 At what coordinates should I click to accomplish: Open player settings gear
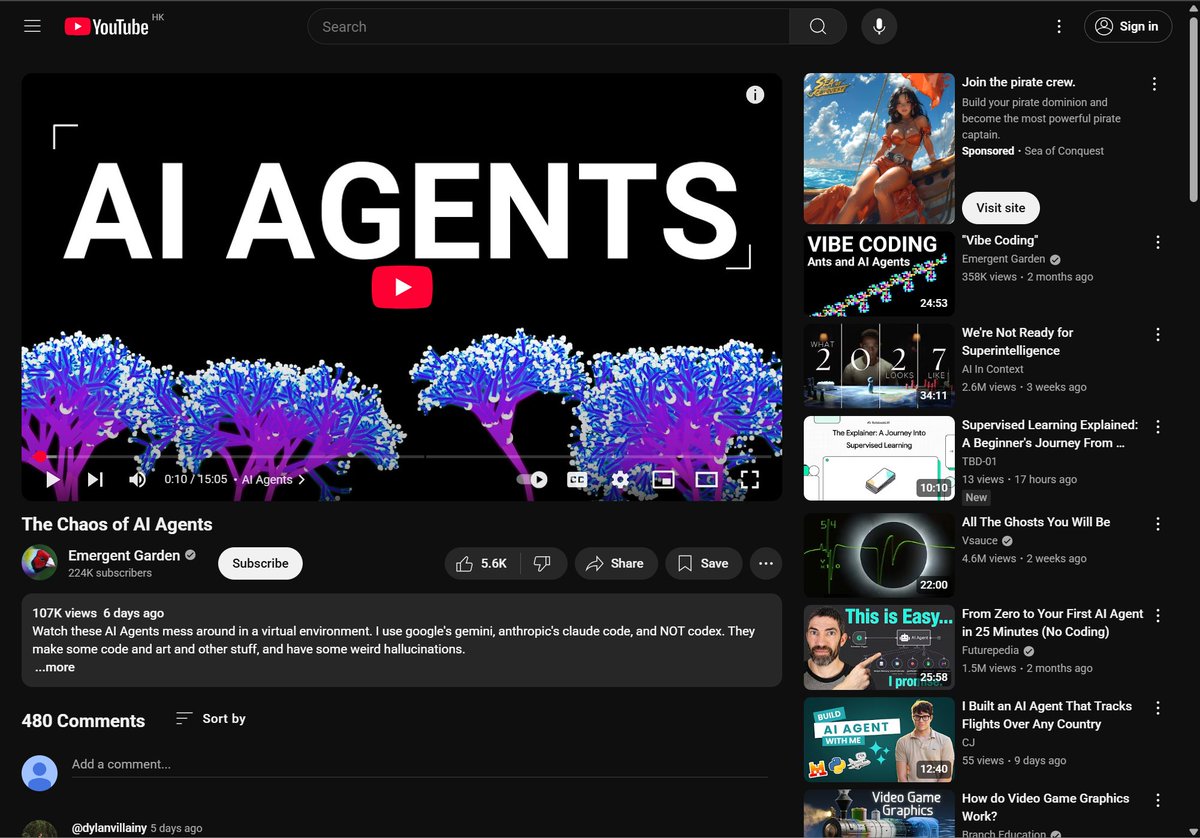point(620,480)
